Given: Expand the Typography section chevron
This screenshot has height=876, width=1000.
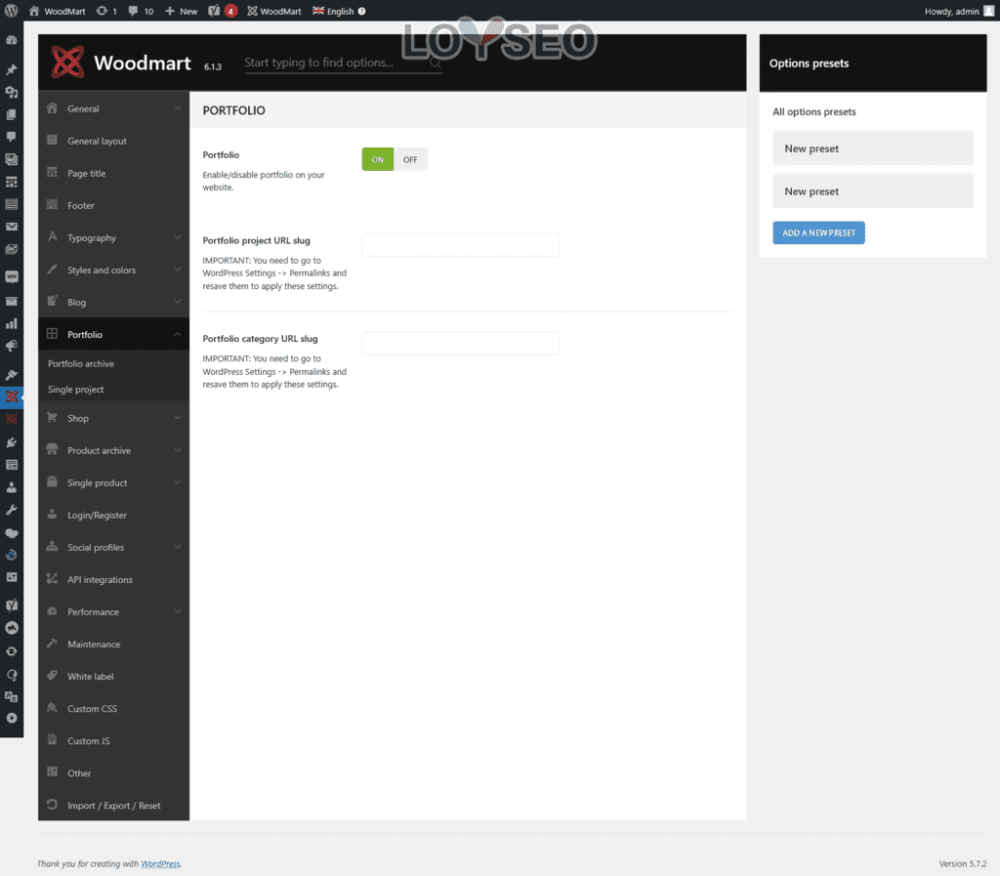Looking at the screenshot, I should coord(177,237).
